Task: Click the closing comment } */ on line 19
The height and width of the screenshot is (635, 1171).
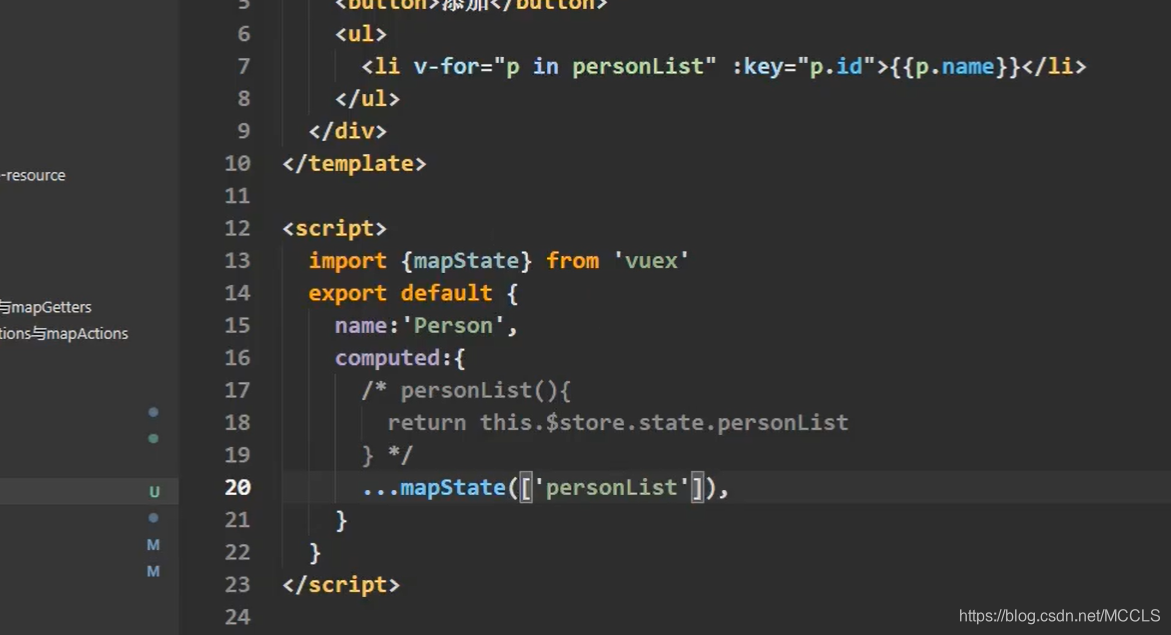Action: pyautogui.click(x=387, y=455)
